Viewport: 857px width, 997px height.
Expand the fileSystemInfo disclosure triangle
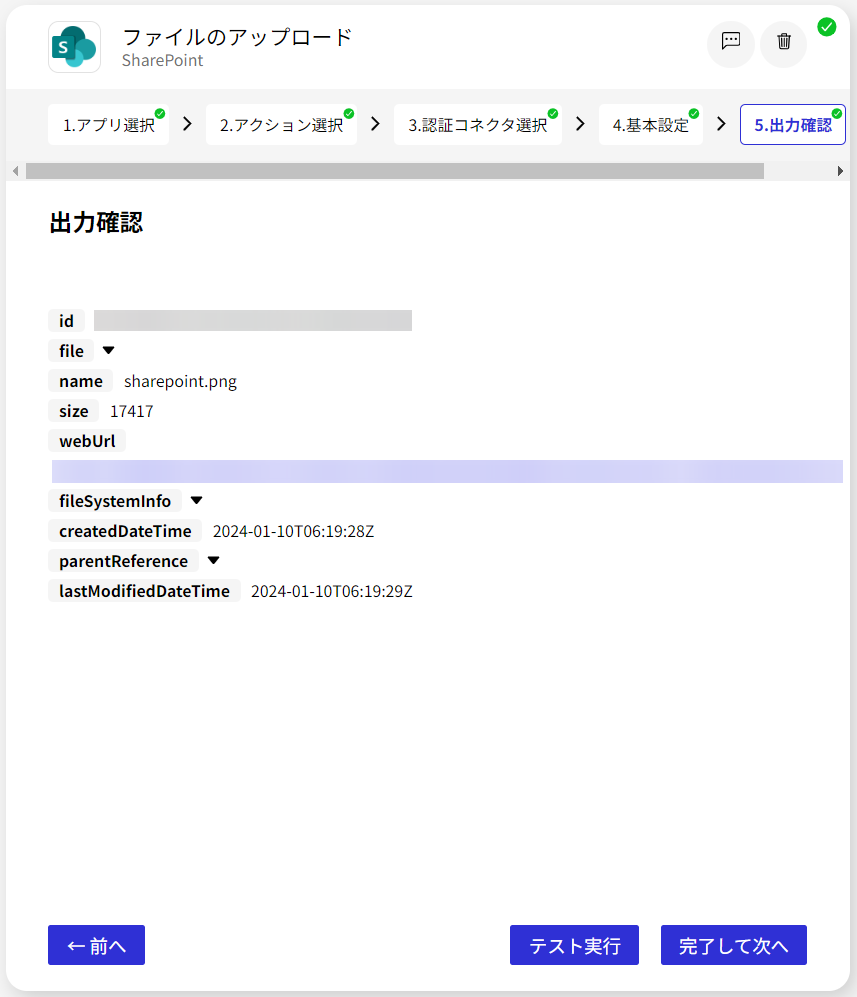click(x=196, y=500)
